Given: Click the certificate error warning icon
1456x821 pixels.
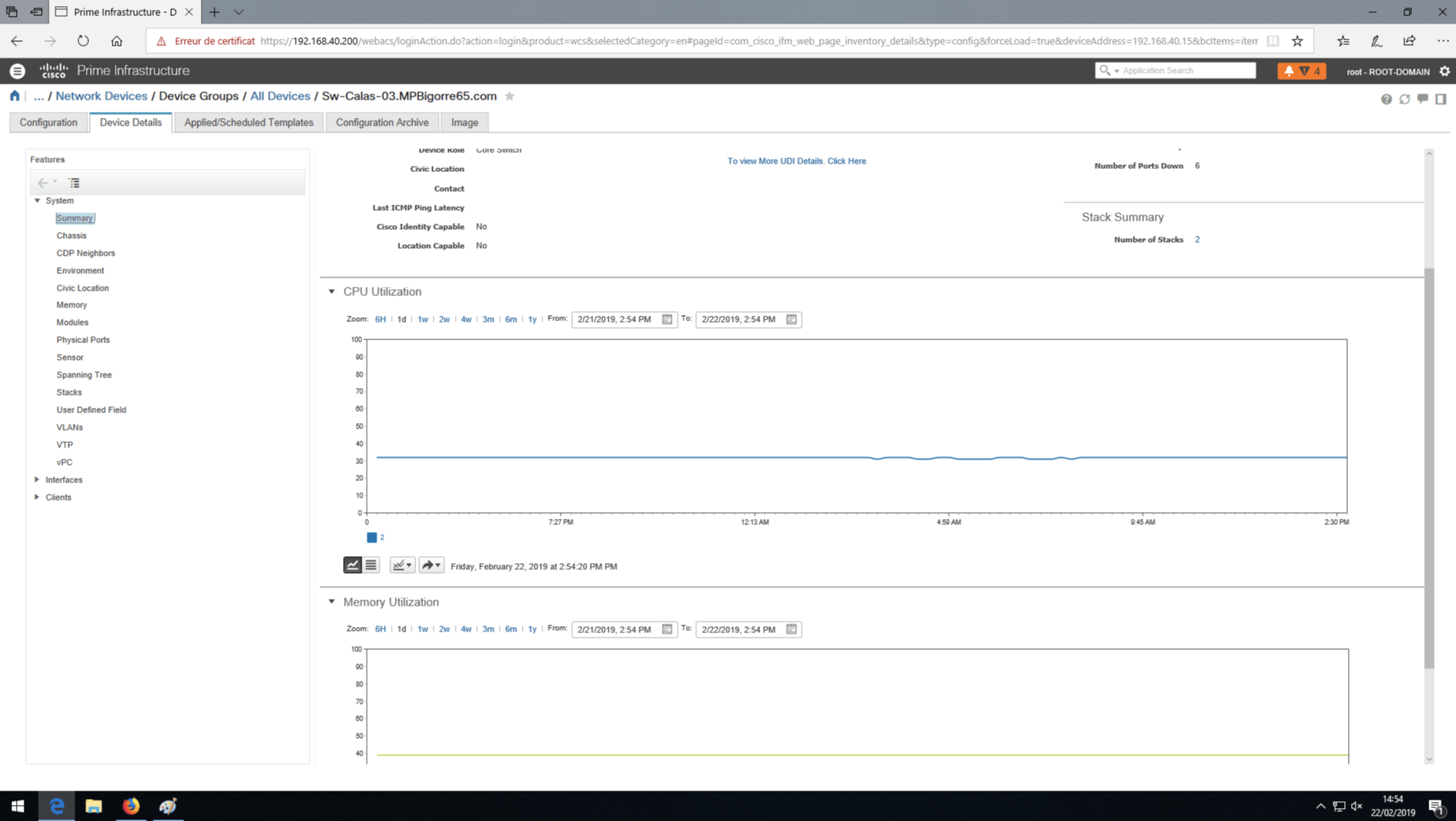Looking at the screenshot, I should pos(161,41).
